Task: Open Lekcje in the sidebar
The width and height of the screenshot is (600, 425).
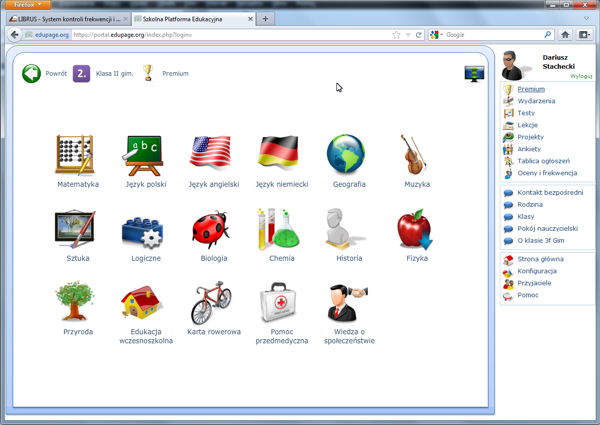Action: [528, 125]
